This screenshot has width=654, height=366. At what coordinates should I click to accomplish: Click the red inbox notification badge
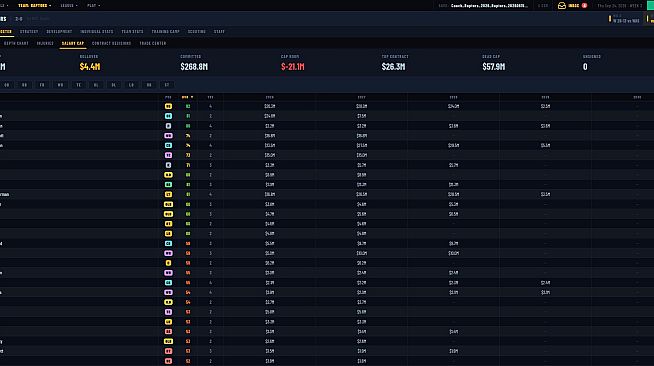click(584, 5)
